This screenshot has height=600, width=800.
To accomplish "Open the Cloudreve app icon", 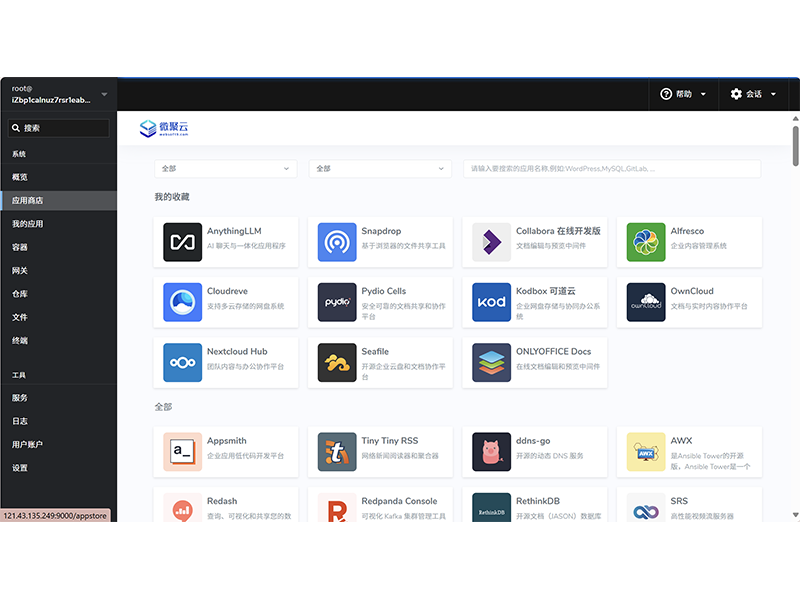I will click(x=182, y=303).
